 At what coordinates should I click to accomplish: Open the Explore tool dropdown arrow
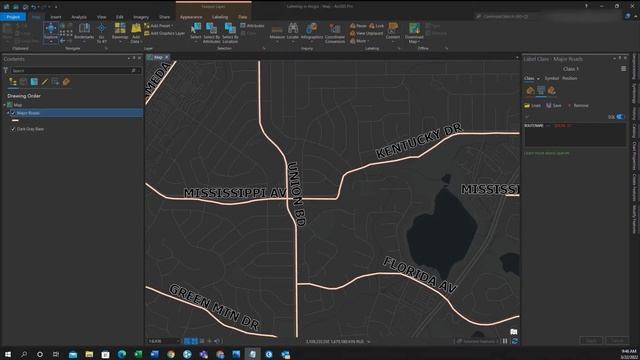tap(51, 42)
